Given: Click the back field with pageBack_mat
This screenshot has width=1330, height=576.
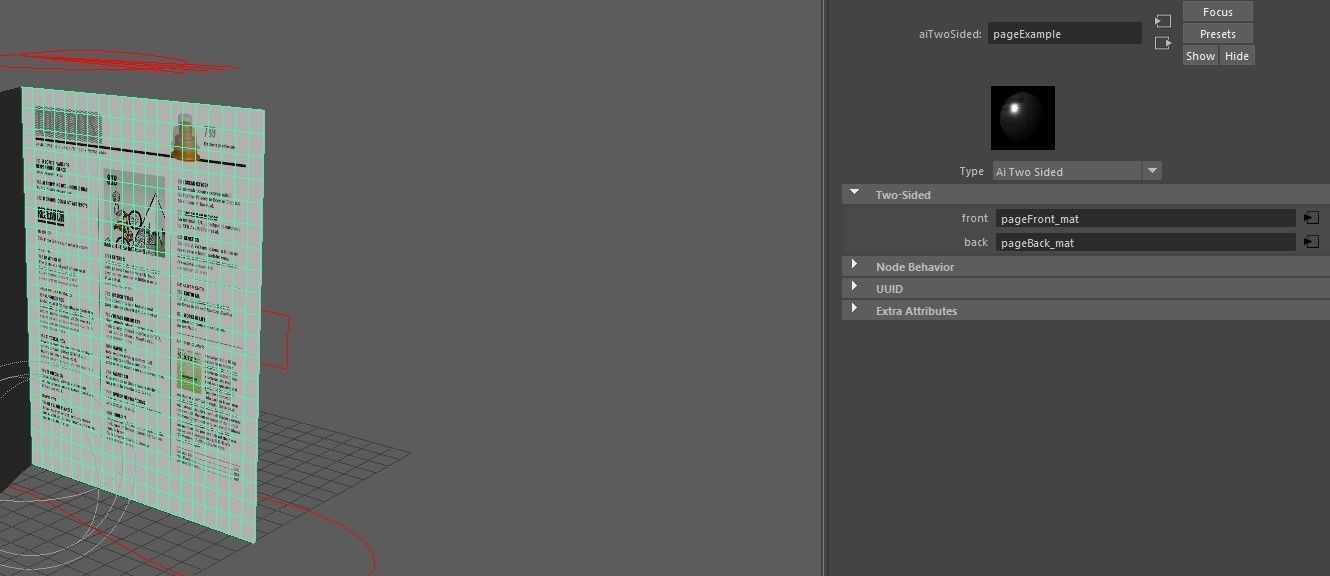Looking at the screenshot, I should click(1146, 243).
